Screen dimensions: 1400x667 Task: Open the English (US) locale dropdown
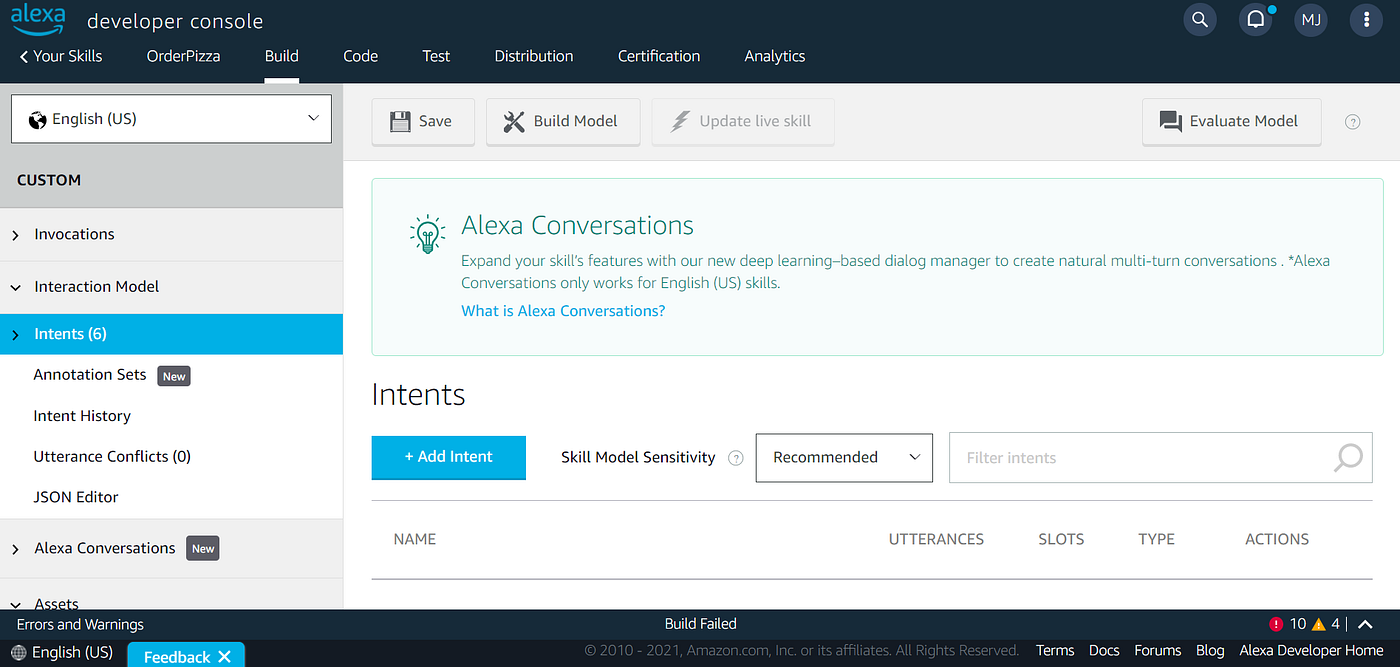coord(171,119)
